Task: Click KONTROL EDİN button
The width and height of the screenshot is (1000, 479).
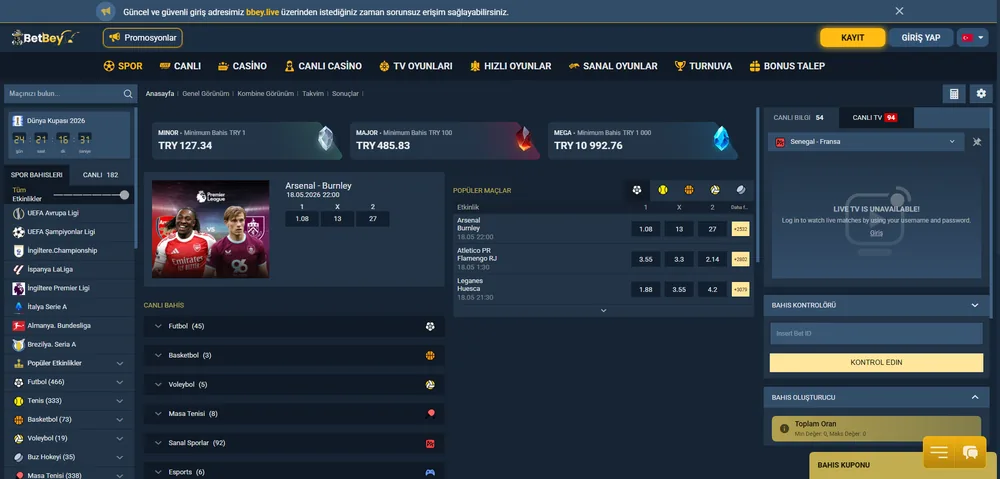Action: [x=876, y=363]
